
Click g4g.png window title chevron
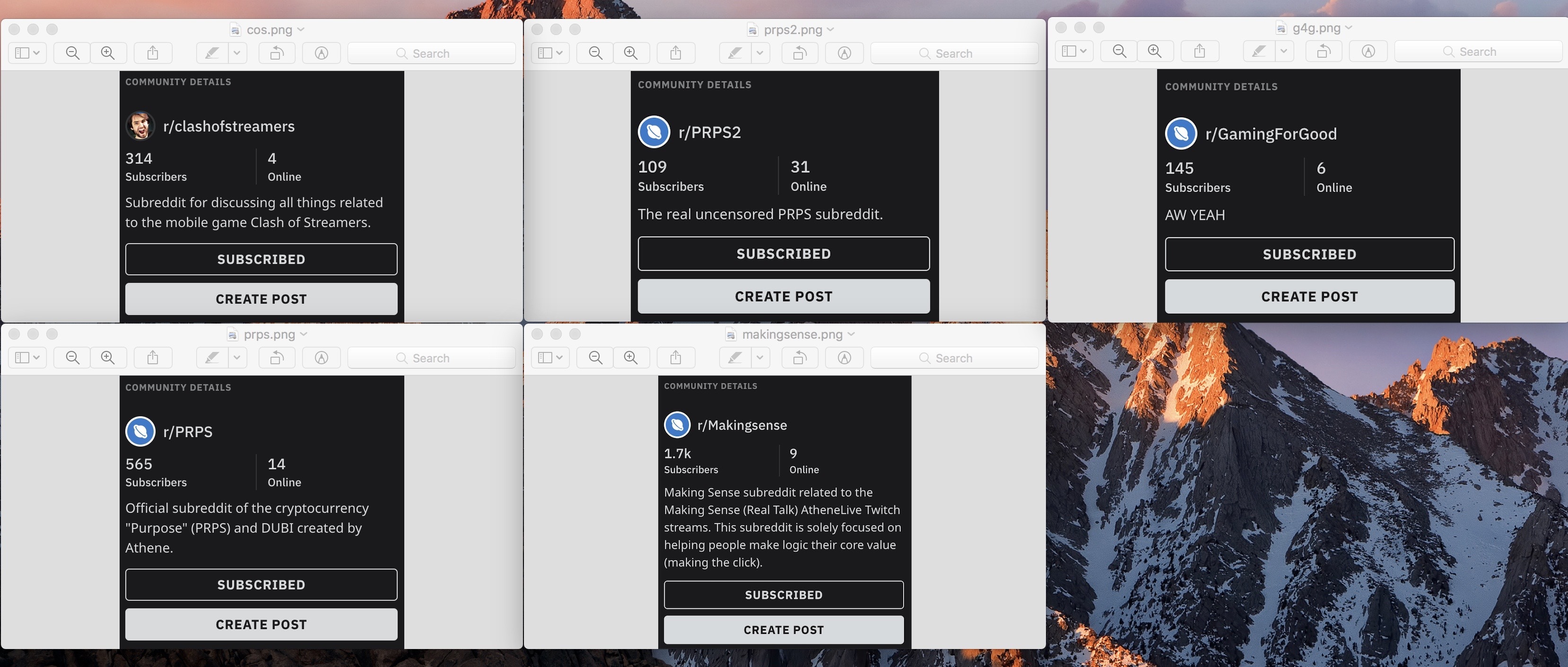pyautogui.click(x=1348, y=27)
